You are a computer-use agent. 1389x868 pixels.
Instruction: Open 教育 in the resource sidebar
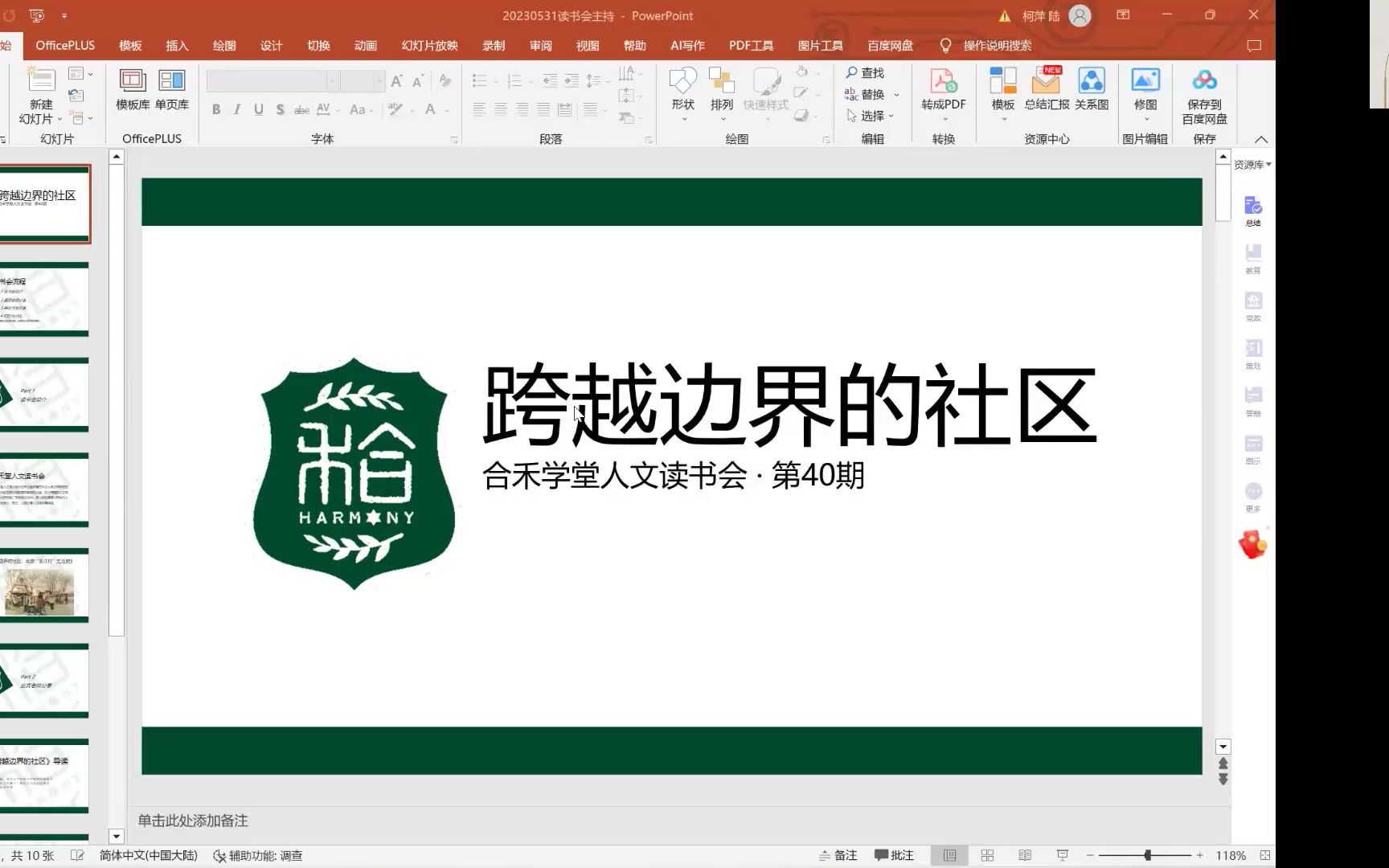coord(1253,259)
